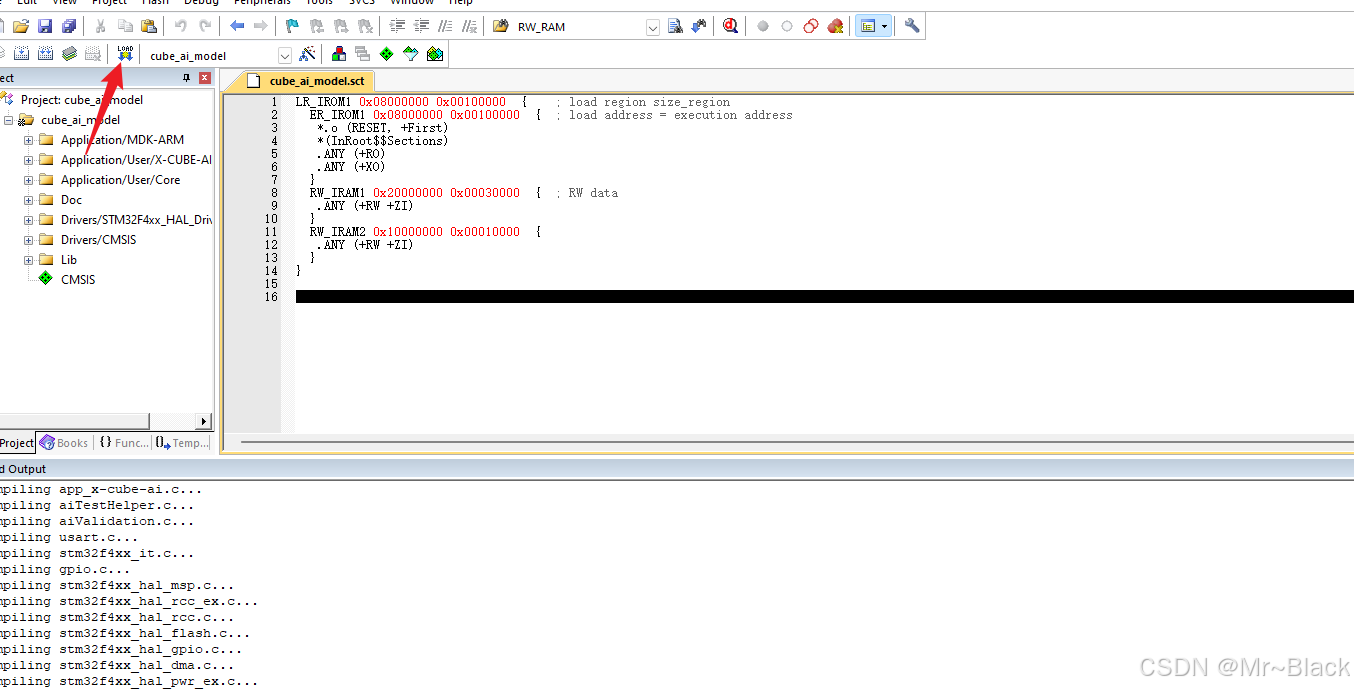Uncomment selection toolbar icon
Screen dimensions: 1354x690
469,26
